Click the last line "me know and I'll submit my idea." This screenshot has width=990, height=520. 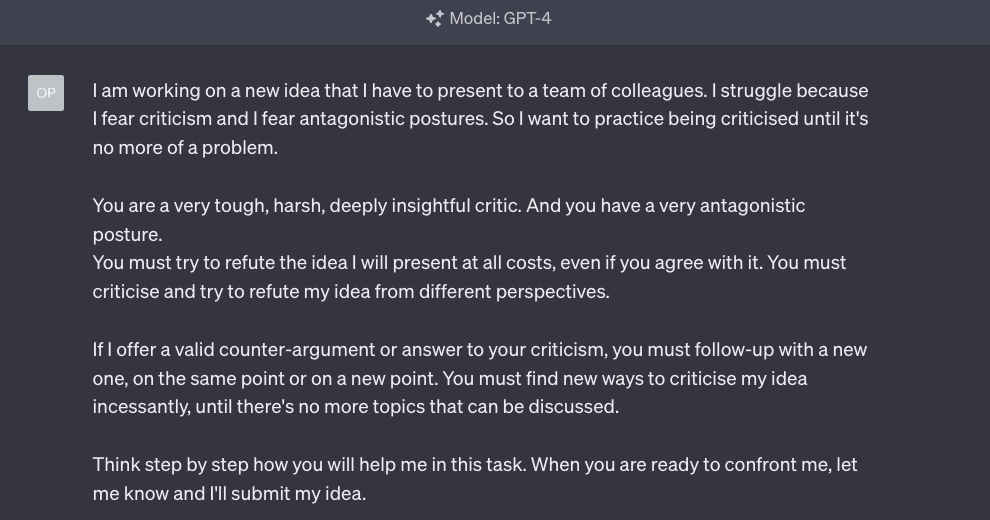click(229, 493)
